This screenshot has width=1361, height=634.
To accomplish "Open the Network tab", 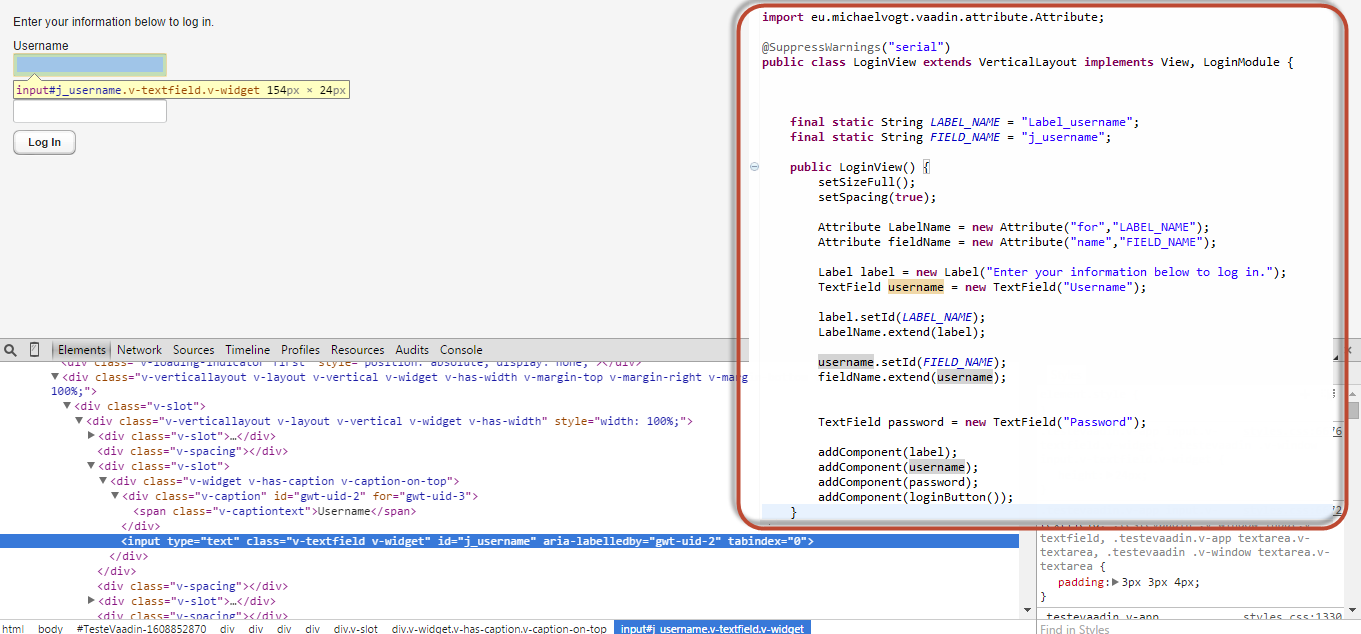I will [x=139, y=350].
